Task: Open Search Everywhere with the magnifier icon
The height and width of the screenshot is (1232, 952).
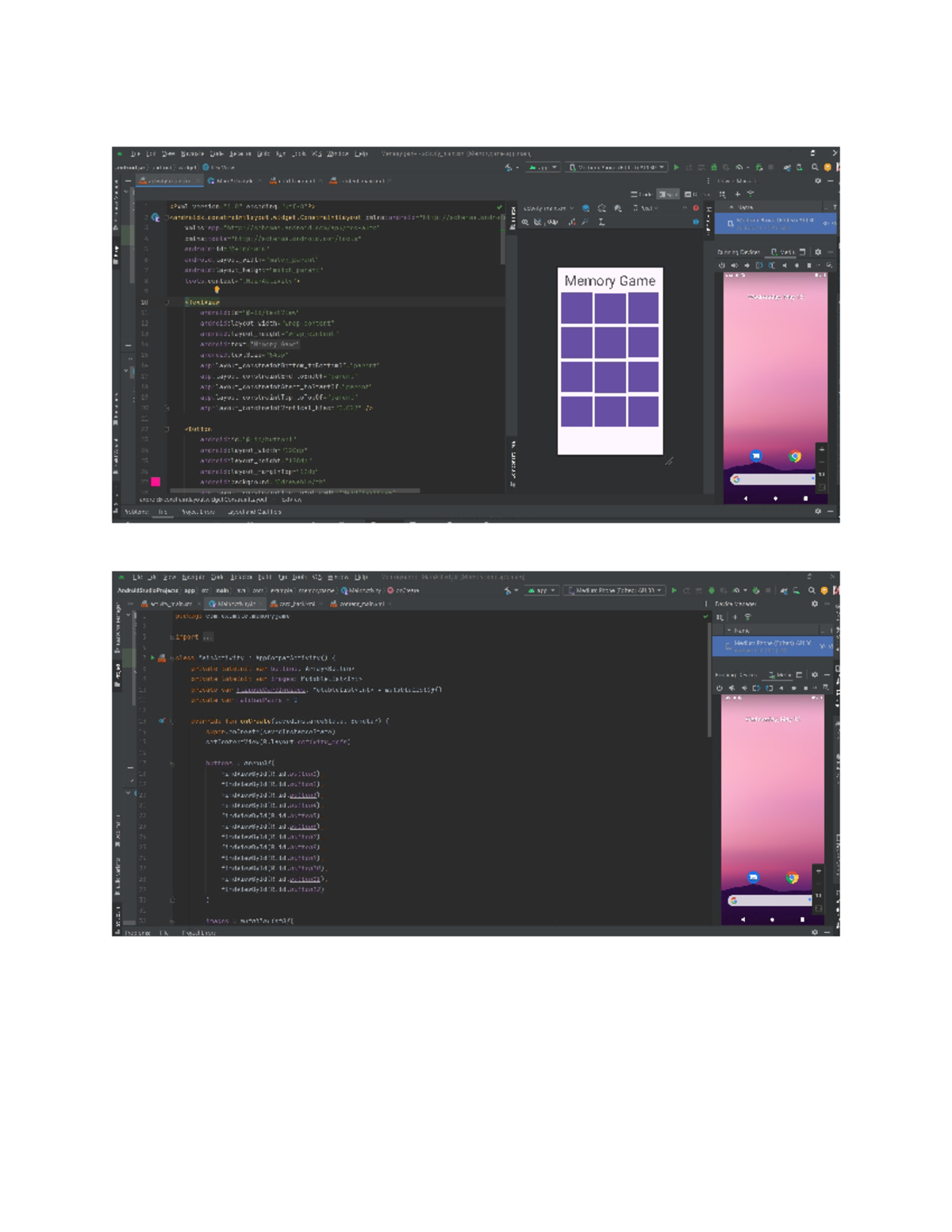Action: pyautogui.click(x=815, y=167)
